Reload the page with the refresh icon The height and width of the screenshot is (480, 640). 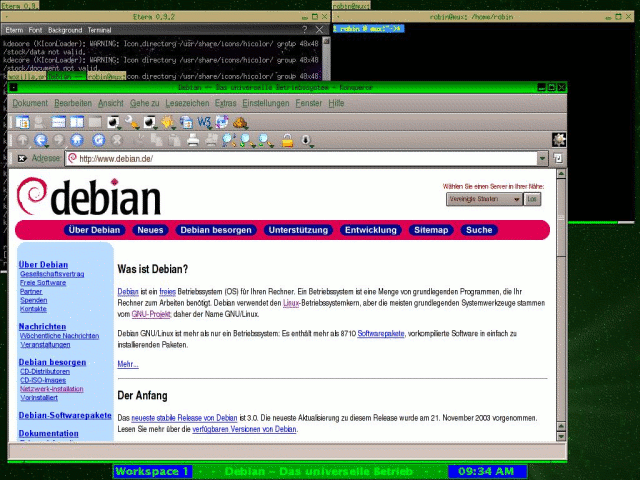click(x=98, y=140)
